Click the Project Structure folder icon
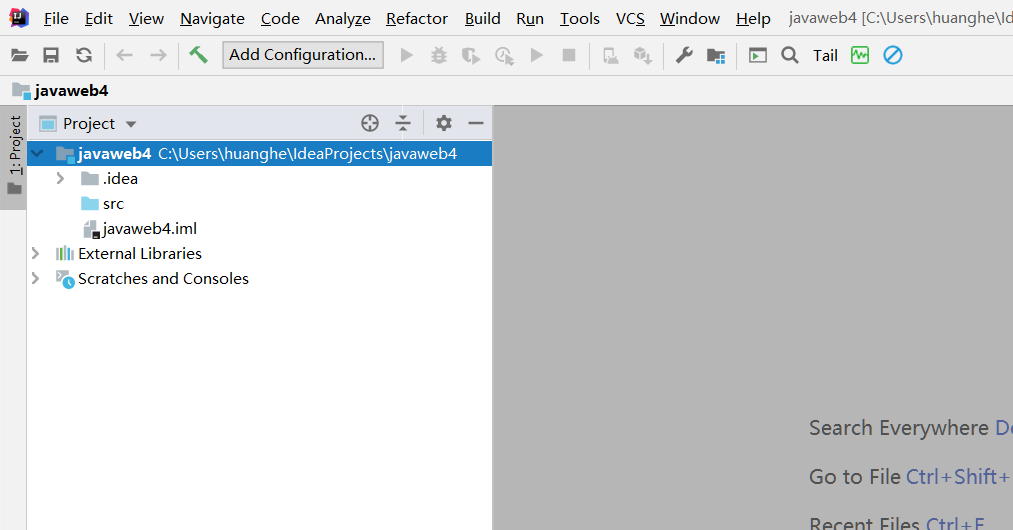The image size is (1013, 530). point(716,56)
